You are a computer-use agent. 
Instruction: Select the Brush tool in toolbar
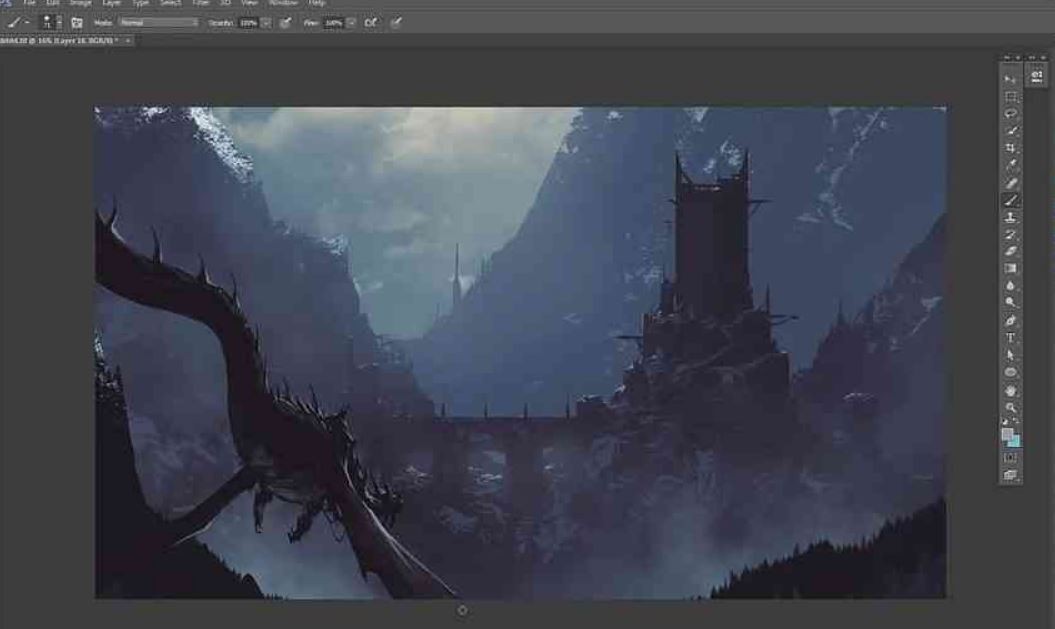click(1011, 200)
